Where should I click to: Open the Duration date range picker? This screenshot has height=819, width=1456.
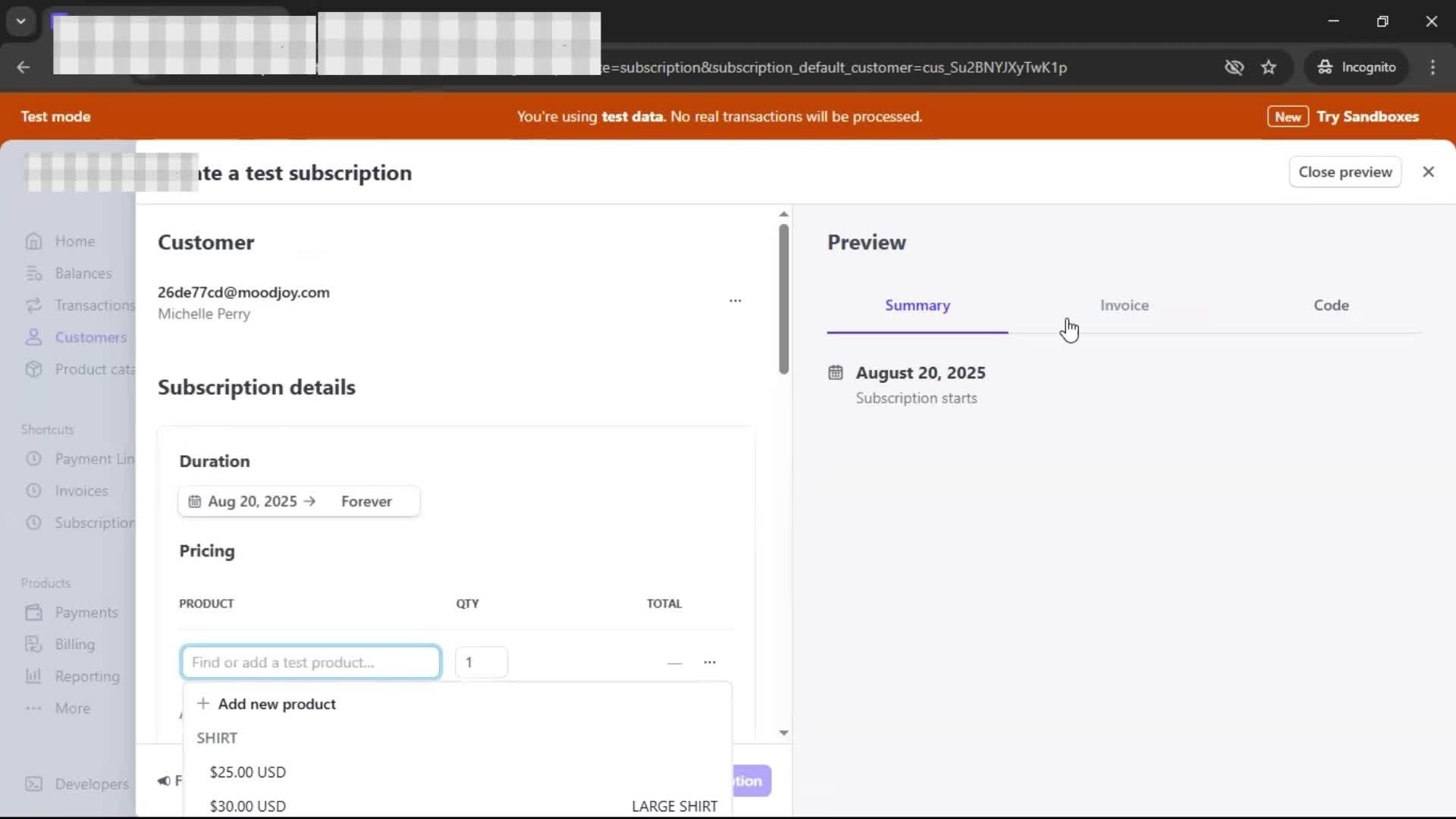coord(299,501)
